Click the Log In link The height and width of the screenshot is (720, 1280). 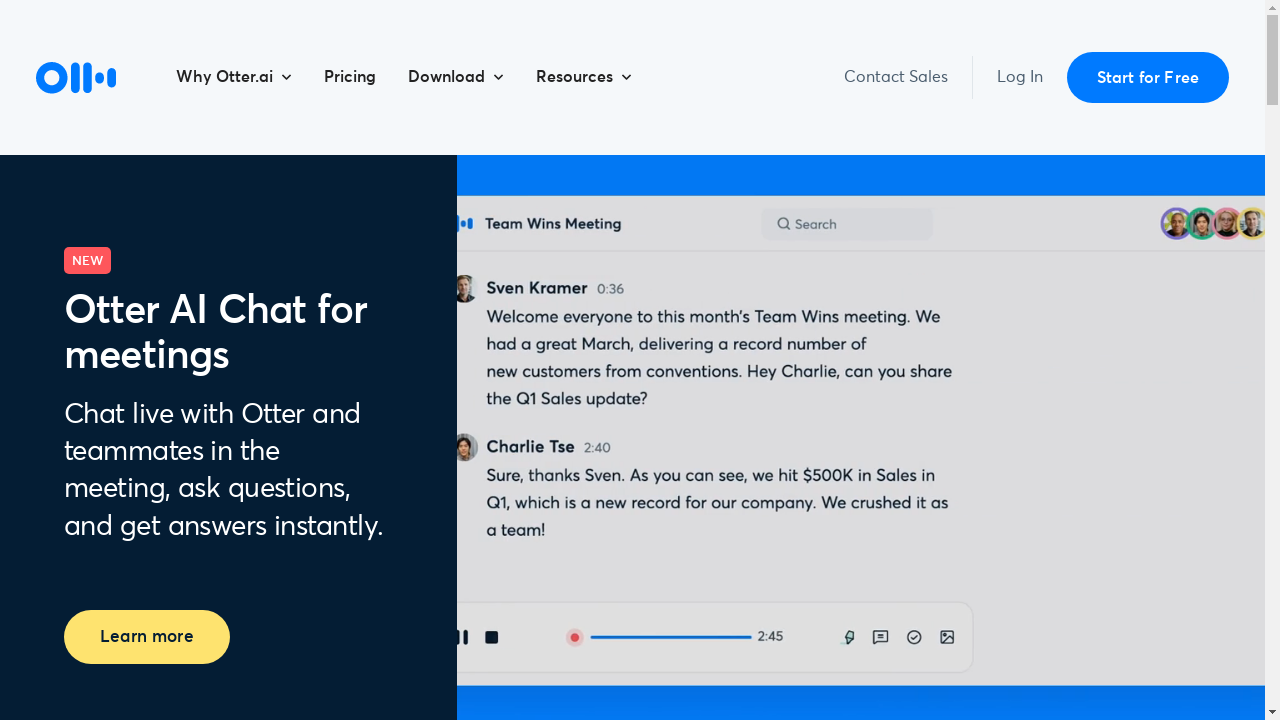pyautogui.click(x=1020, y=77)
